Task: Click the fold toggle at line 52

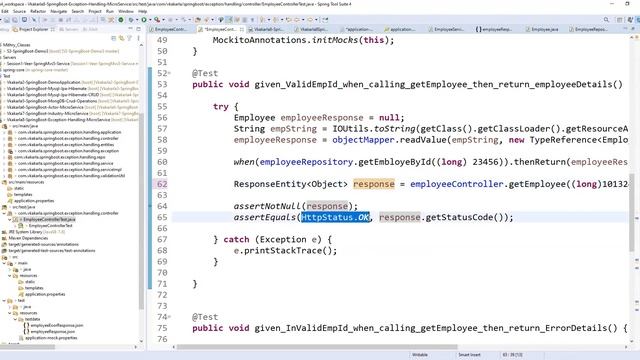Action: point(169,73)
